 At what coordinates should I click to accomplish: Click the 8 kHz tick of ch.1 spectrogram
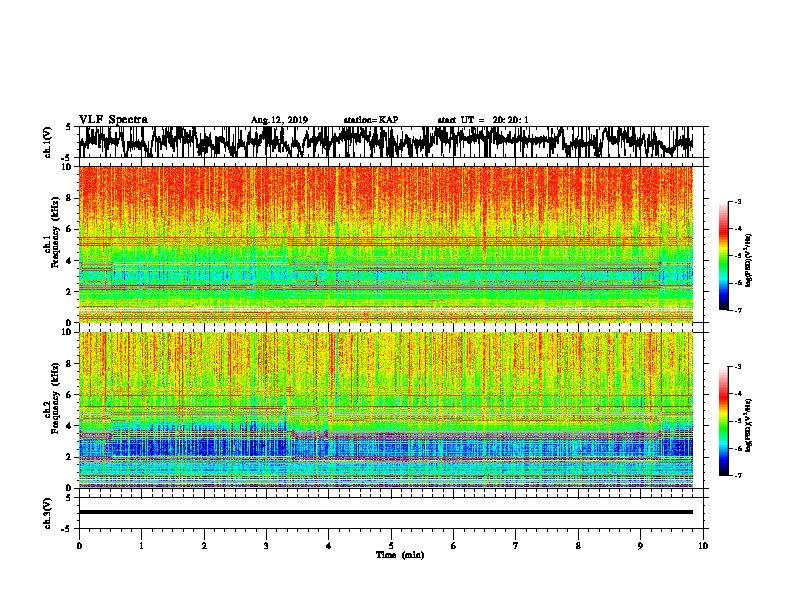[70, 198]
